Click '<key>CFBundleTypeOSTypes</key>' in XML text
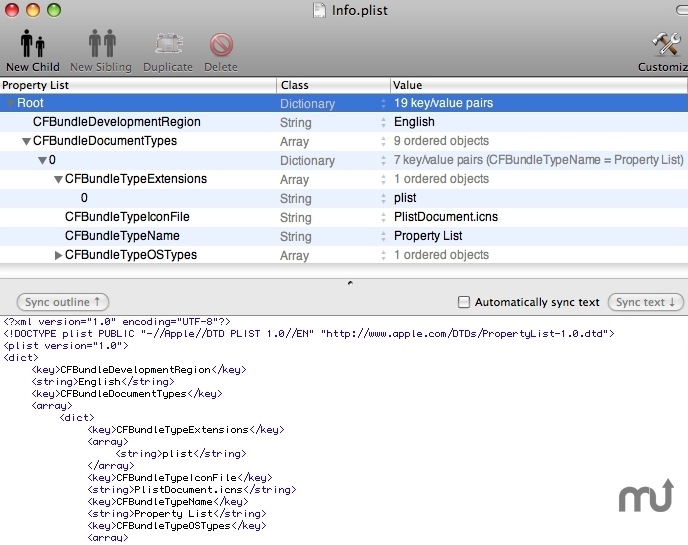 click(177, 526)
